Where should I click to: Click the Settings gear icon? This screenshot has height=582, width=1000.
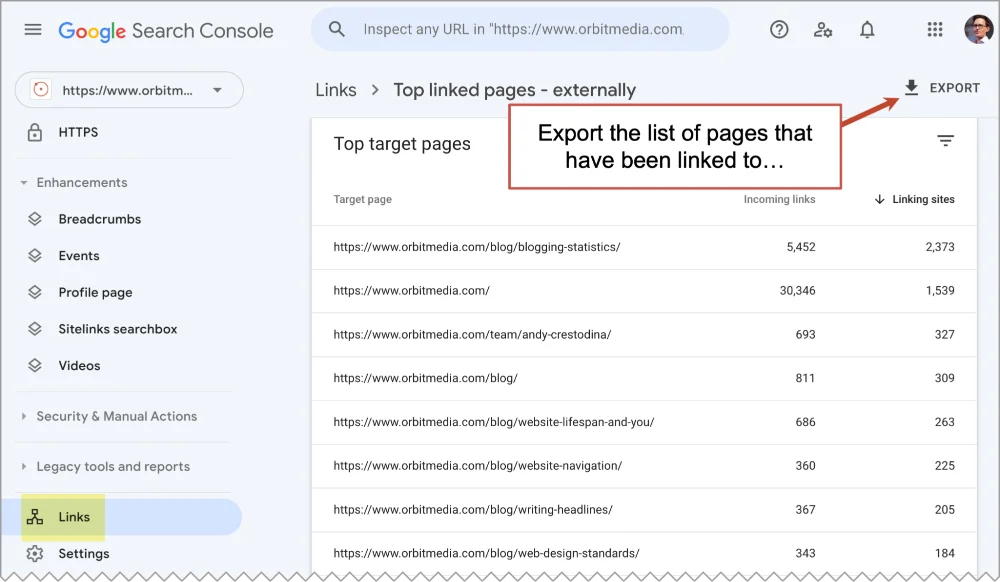click(35, 553)
